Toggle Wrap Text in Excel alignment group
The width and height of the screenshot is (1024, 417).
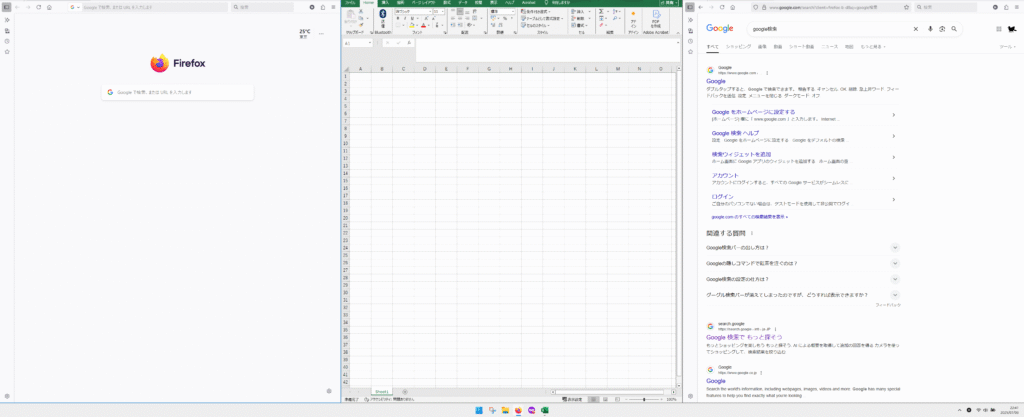476,12
